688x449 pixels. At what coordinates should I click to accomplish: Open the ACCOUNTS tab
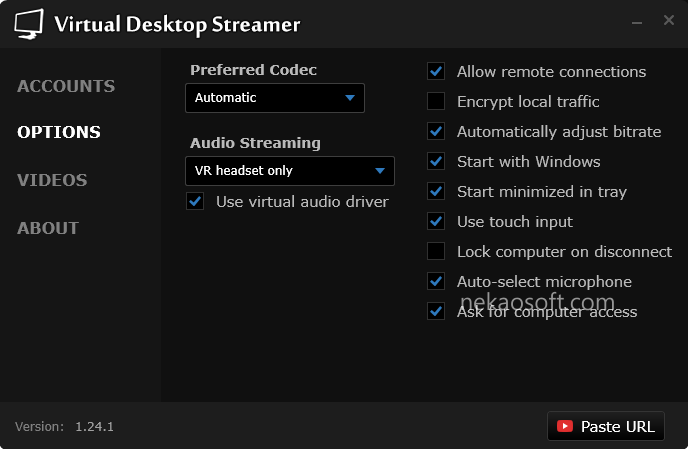click(66, 86)
